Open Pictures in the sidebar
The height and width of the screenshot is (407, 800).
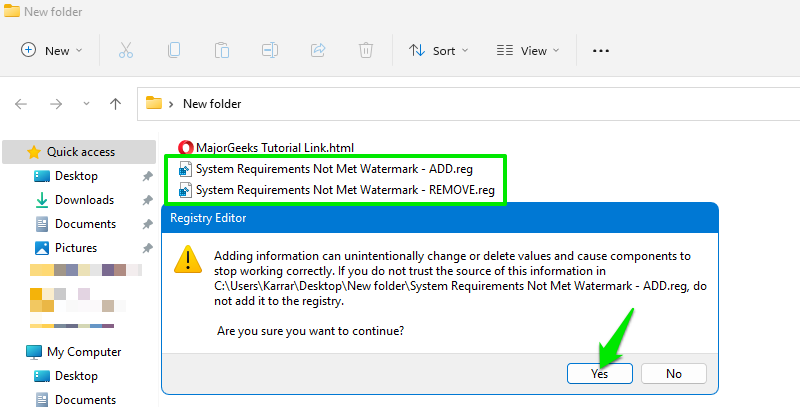[76, 248]
